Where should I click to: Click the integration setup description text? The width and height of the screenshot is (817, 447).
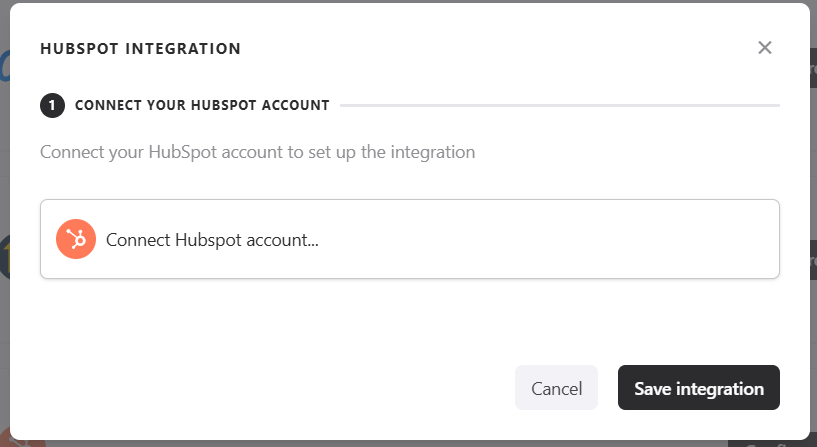point(257,153)
